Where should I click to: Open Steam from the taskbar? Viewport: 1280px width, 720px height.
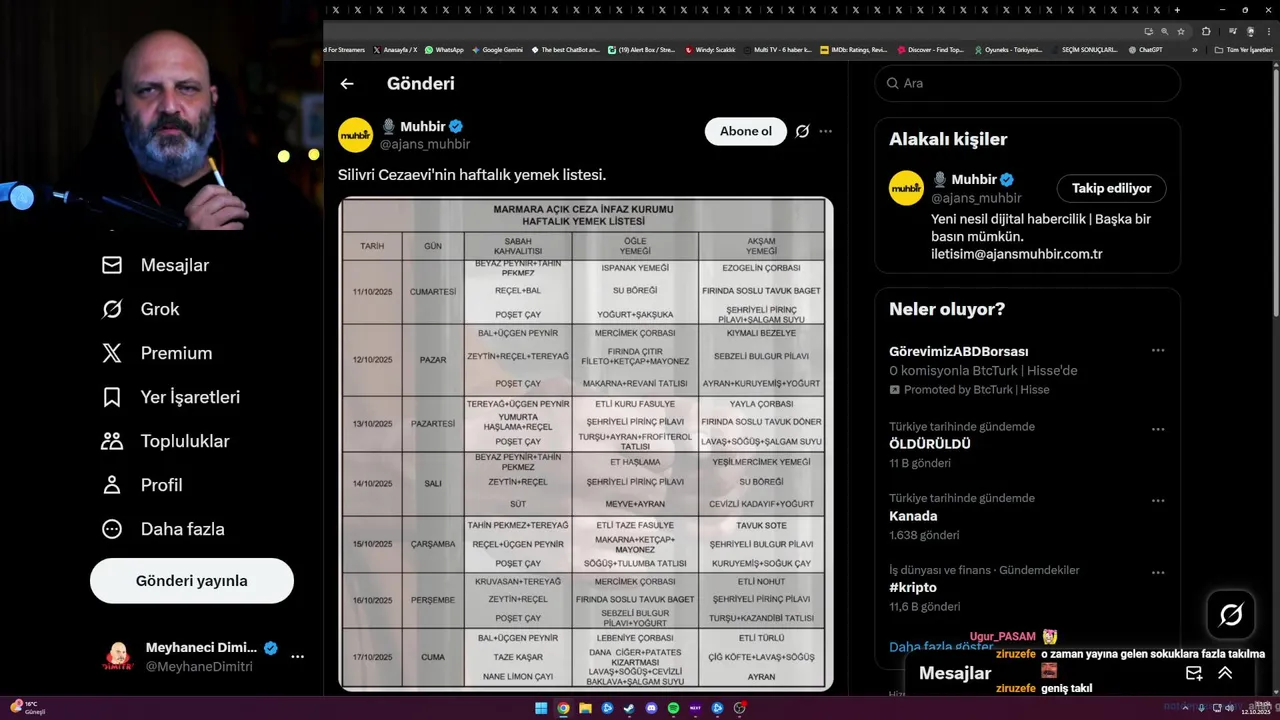[x=629, y=708]
